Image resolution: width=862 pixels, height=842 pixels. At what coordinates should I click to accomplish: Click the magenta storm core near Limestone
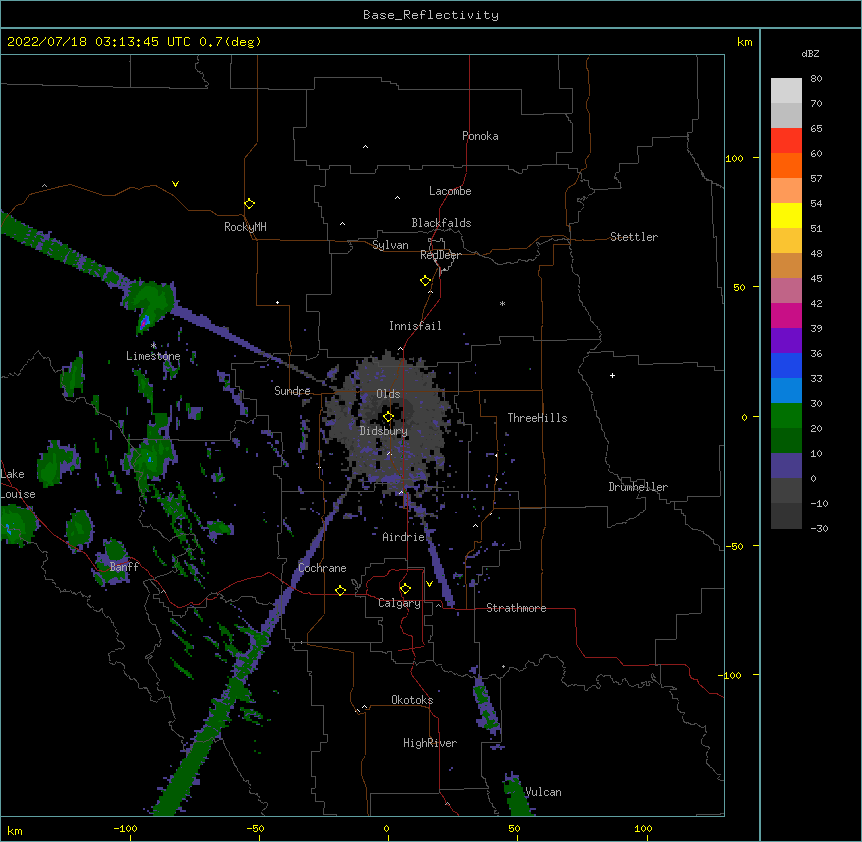pos(144,322)
